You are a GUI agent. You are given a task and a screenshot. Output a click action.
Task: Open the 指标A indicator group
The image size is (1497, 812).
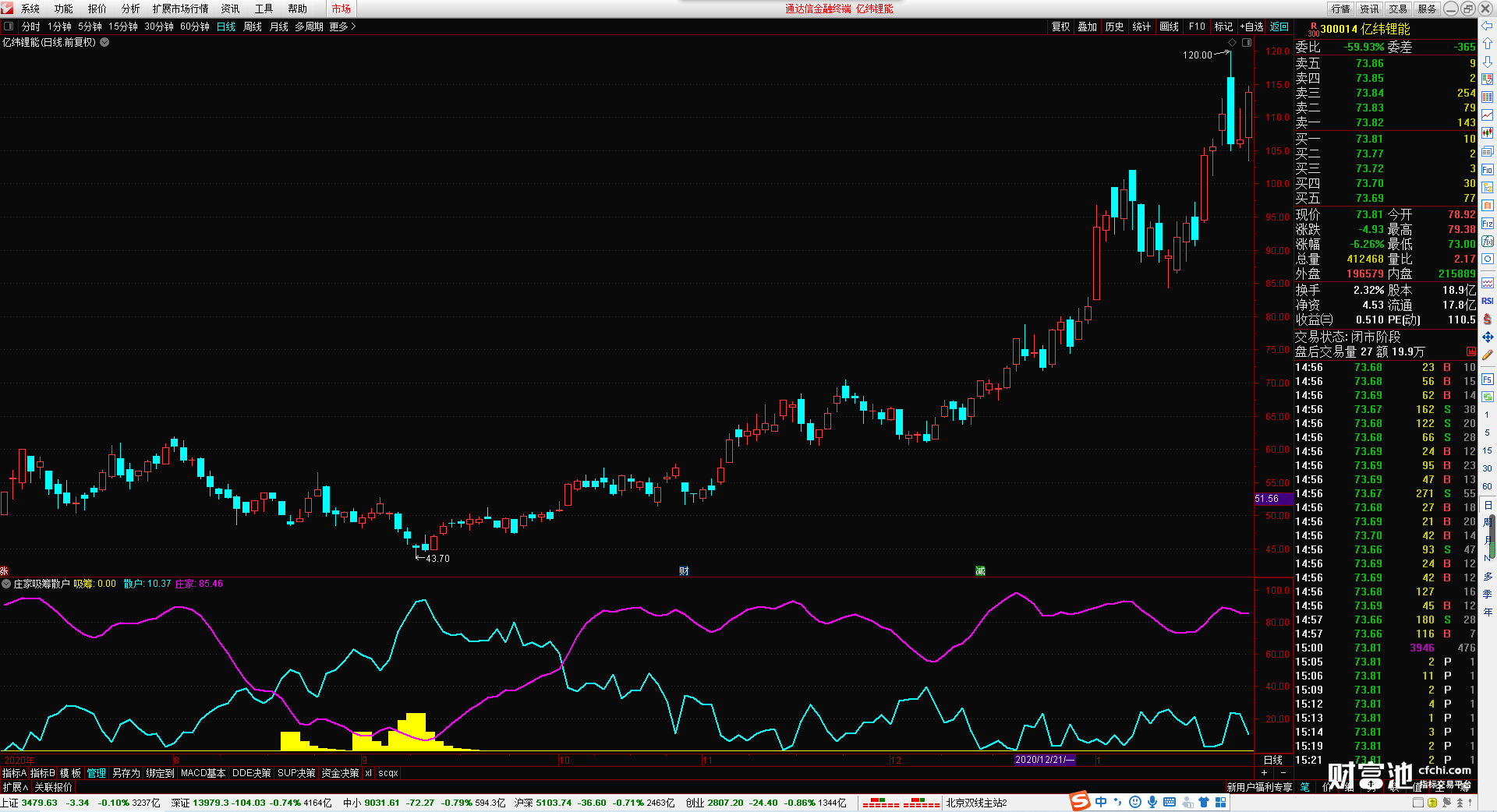click(x=14, y=773)
